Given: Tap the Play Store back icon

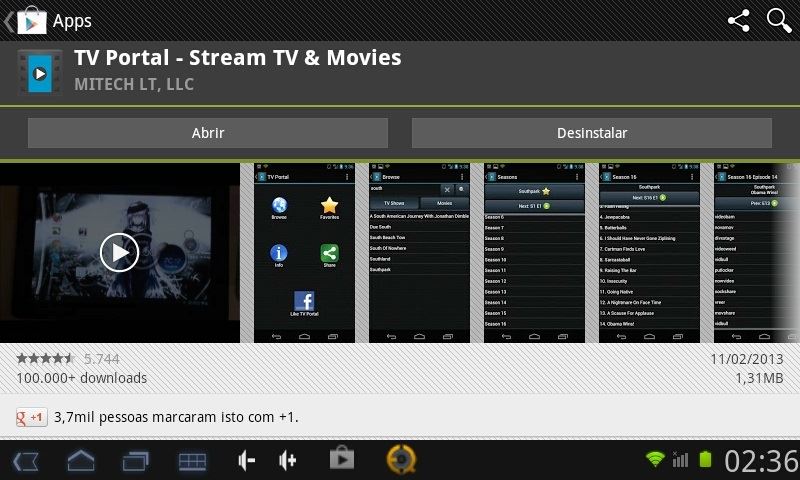Looking at the screenshot, I should click(x=26, y=20).
